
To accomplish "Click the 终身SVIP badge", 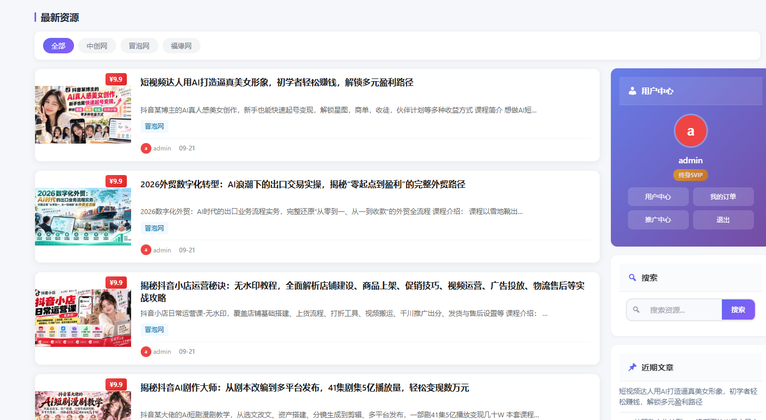I will (x=690, y=175).
